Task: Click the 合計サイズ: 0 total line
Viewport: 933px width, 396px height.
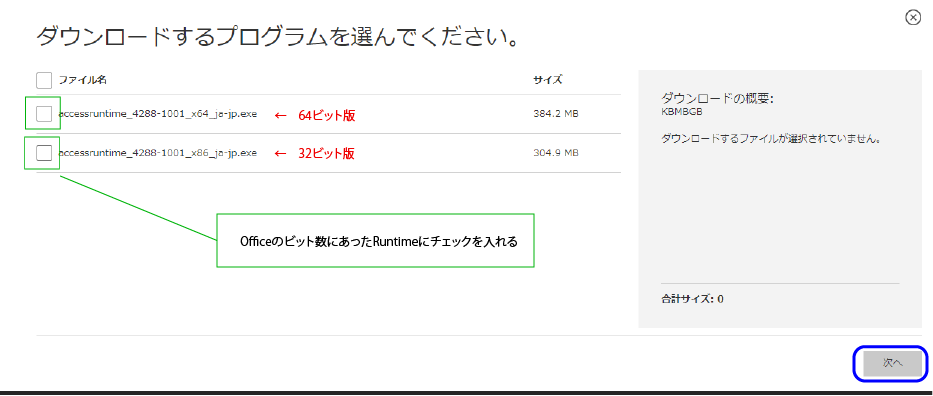Action: (x=692, y=298)
